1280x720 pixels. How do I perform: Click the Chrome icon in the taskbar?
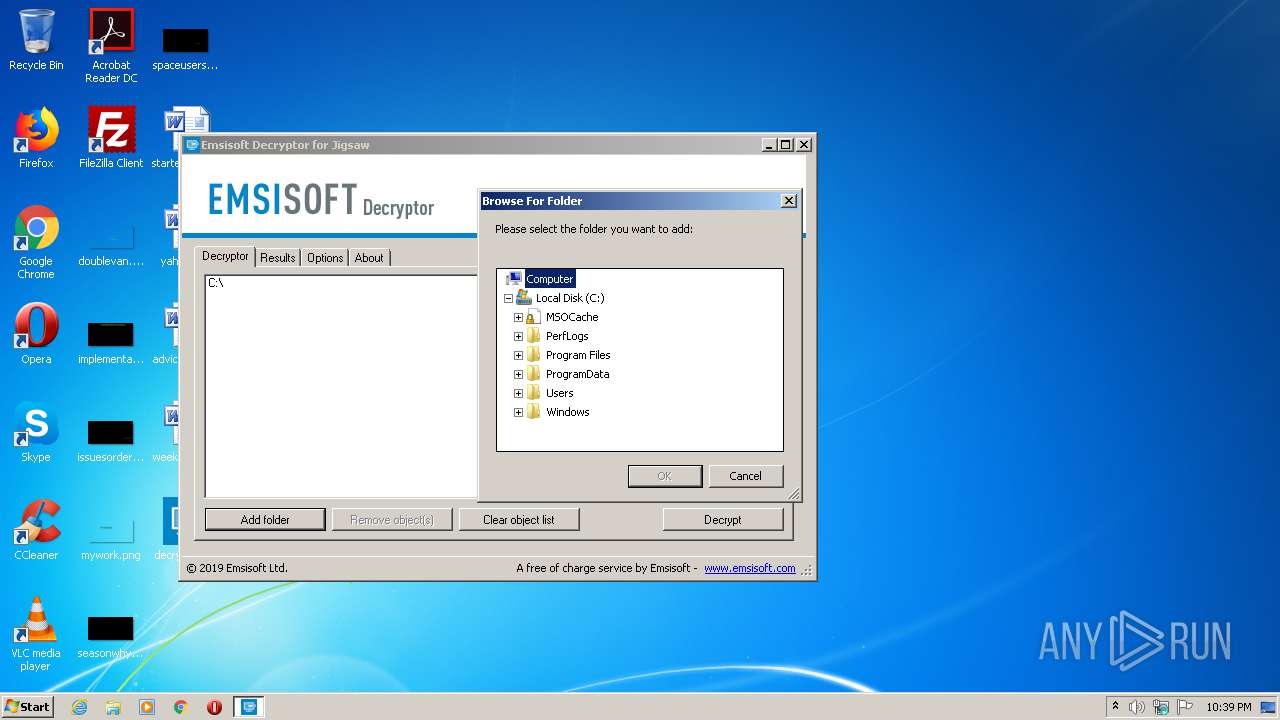(181, 707)
